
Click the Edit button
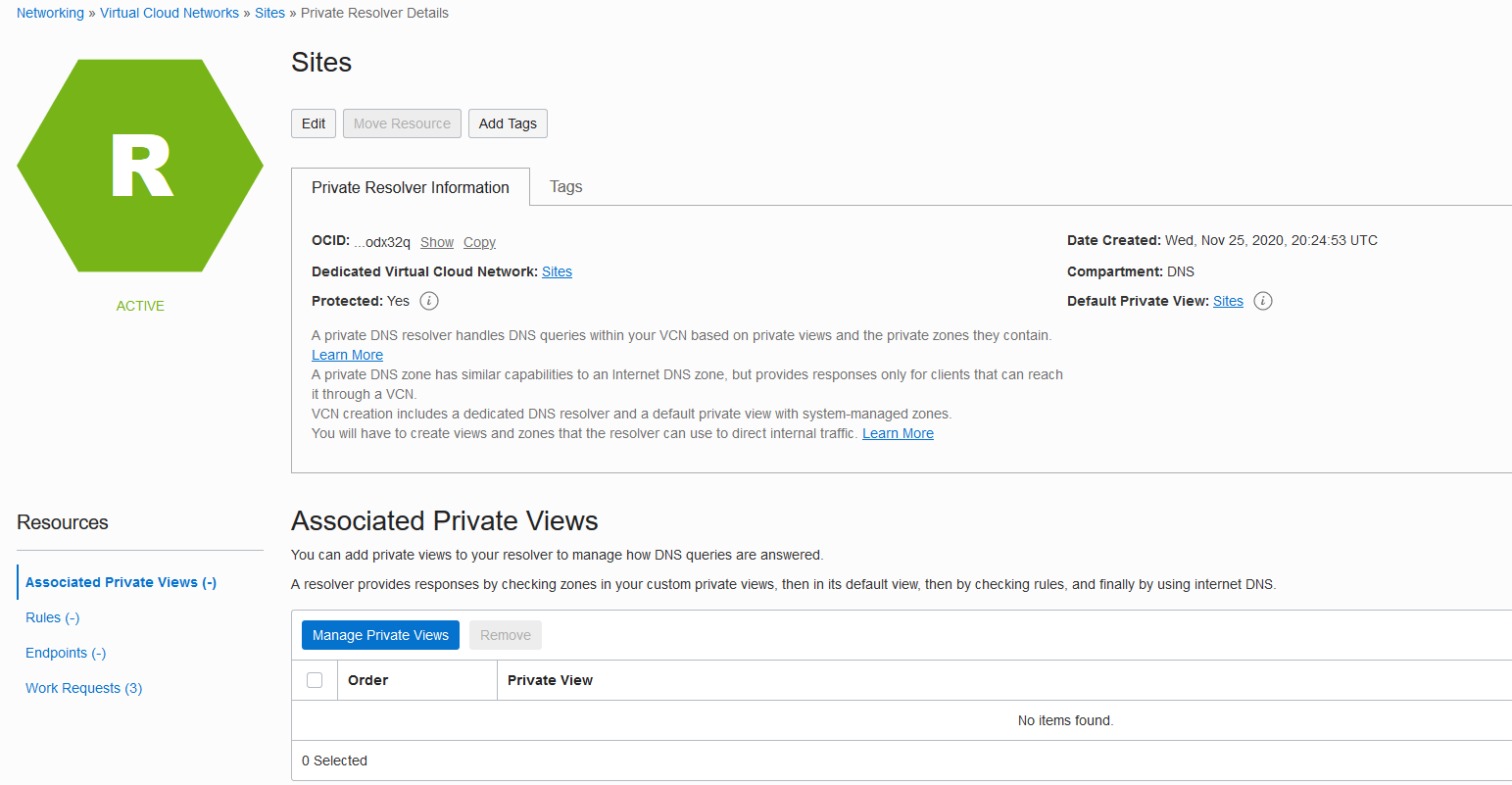[x=314, y=123]
